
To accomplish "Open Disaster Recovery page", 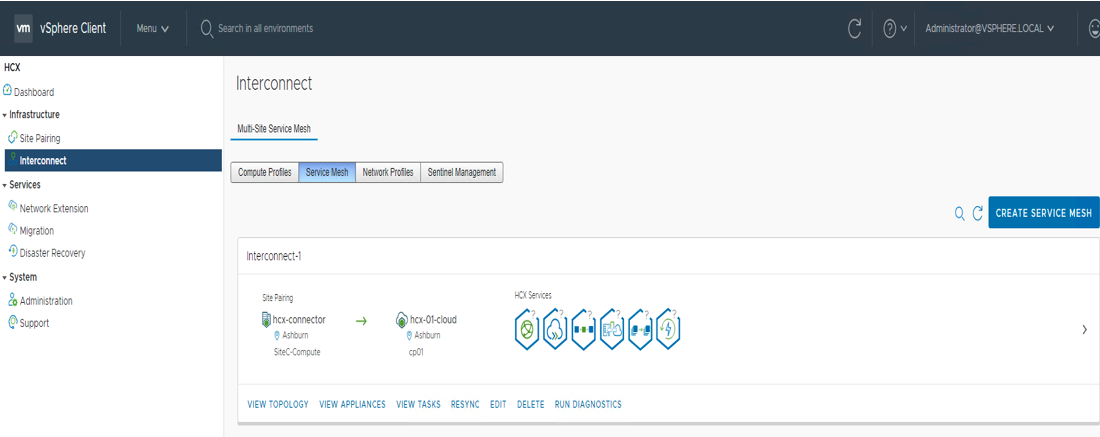I will click(53, 253).
